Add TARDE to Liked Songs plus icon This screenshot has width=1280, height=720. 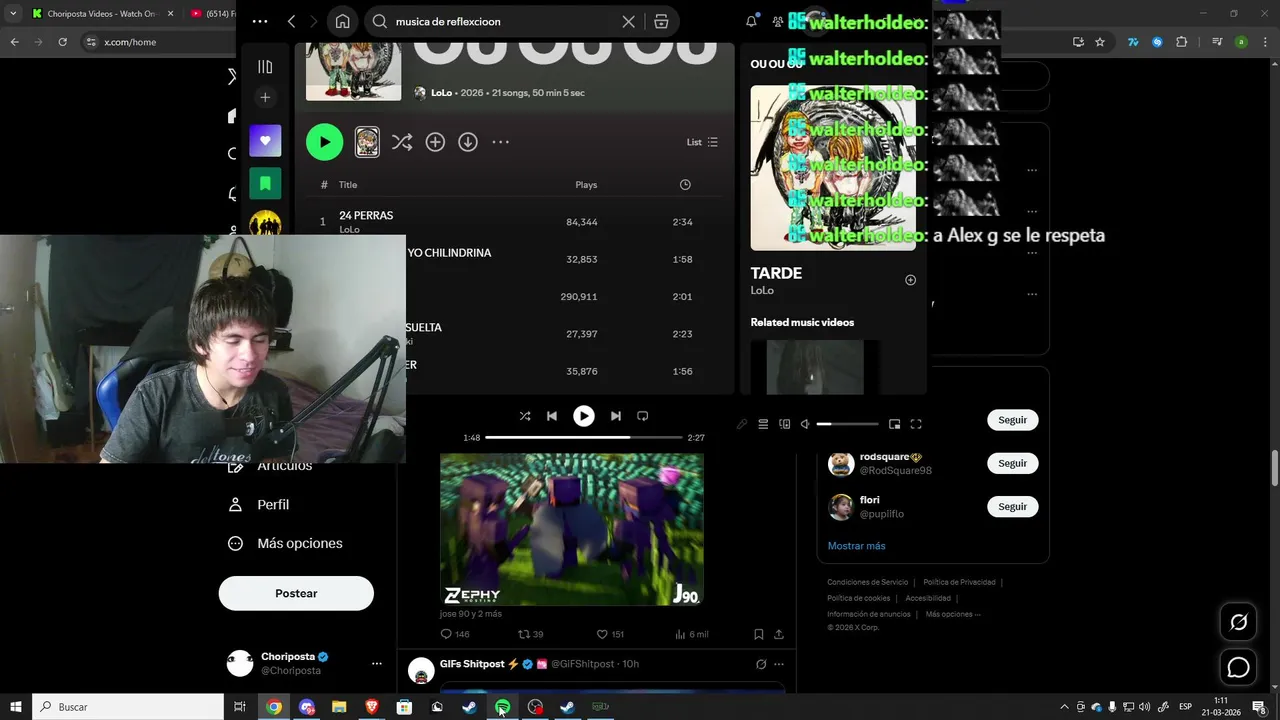pos(910,280)
